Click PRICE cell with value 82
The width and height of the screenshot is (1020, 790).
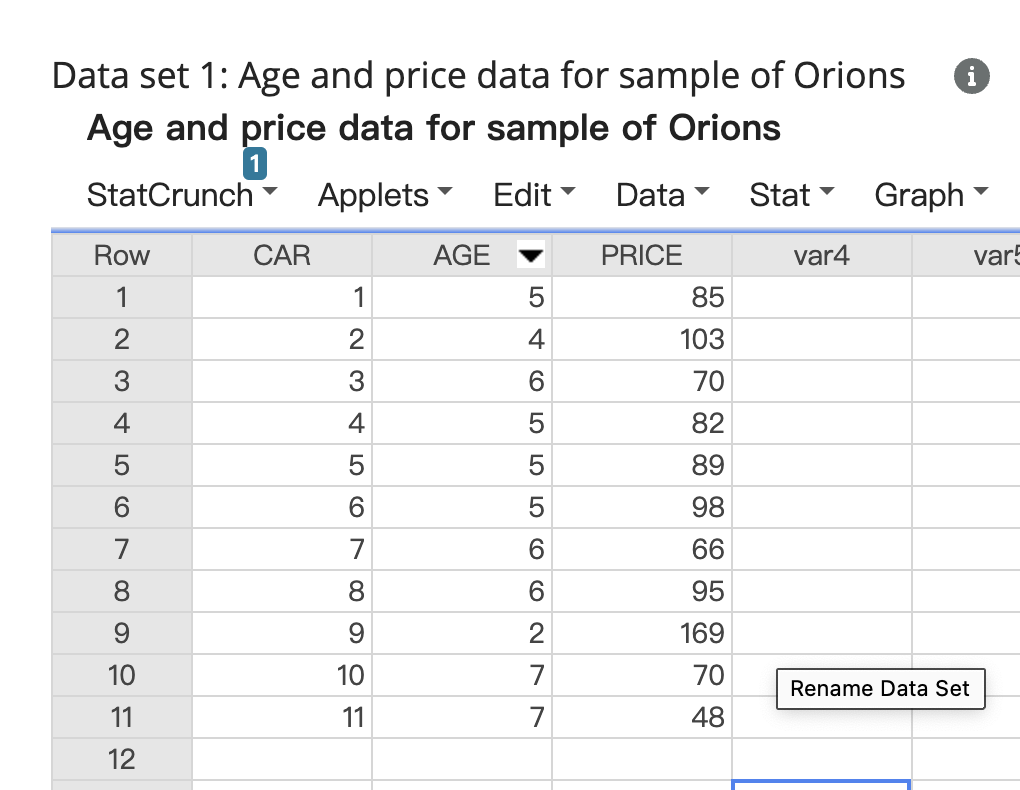[641, 423]
